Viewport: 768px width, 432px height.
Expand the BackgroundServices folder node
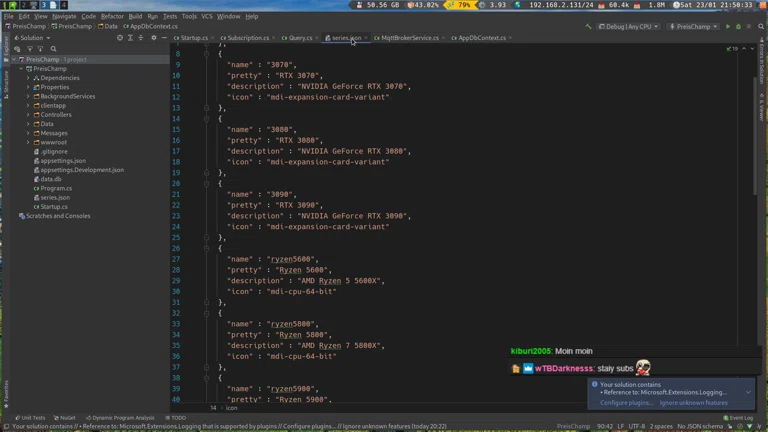coord(28,97)
